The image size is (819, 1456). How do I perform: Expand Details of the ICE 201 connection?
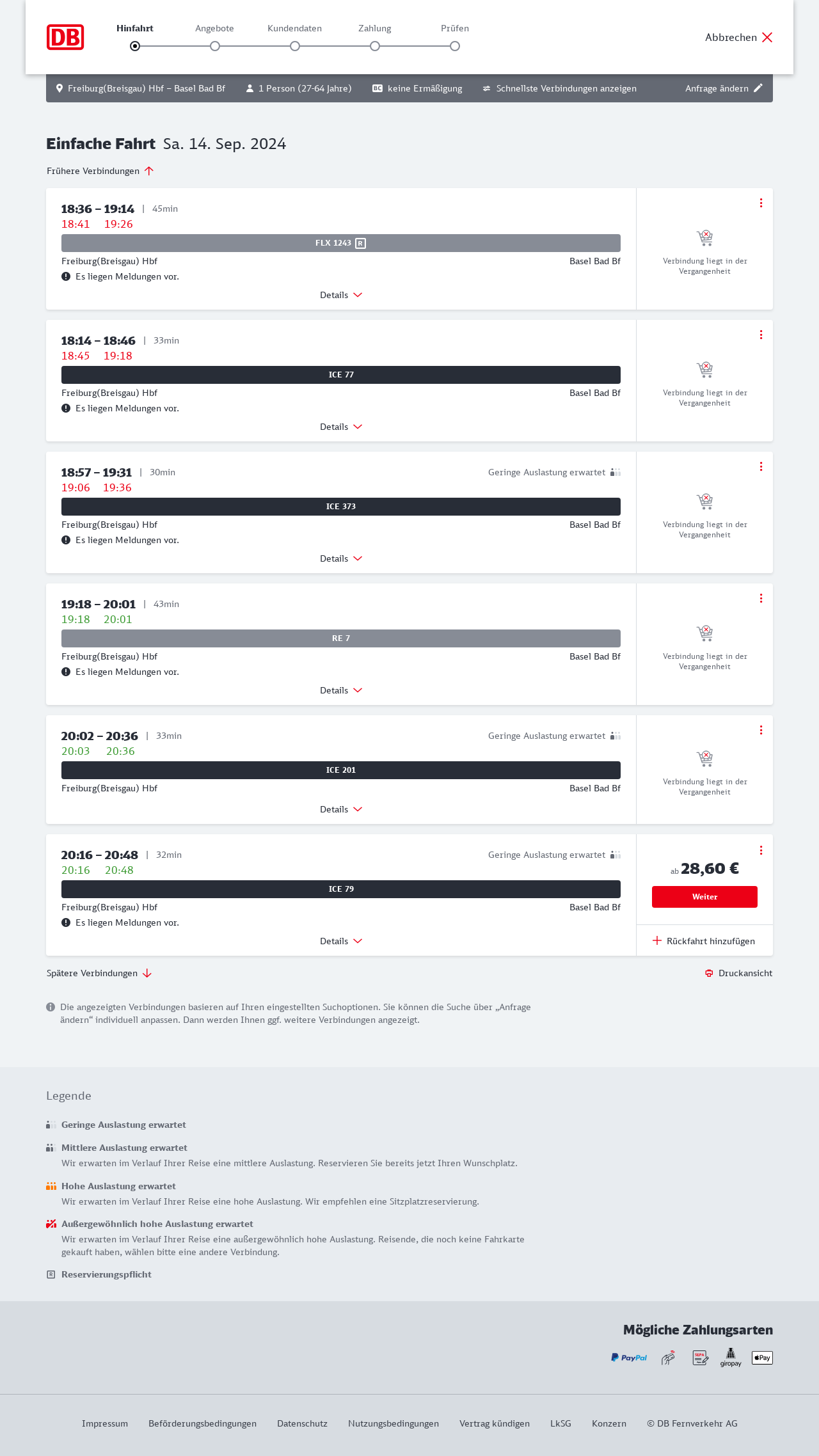coord(341,809)
